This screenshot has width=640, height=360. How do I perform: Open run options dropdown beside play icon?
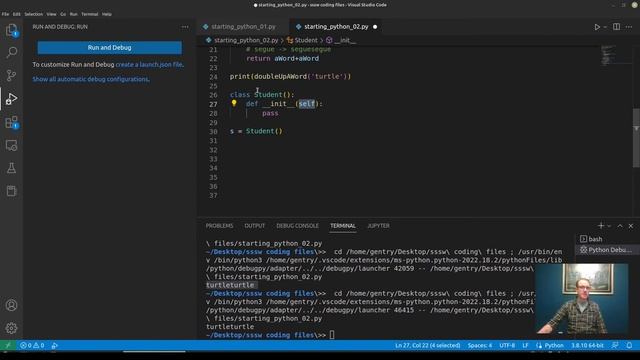[x=605, y=27]
